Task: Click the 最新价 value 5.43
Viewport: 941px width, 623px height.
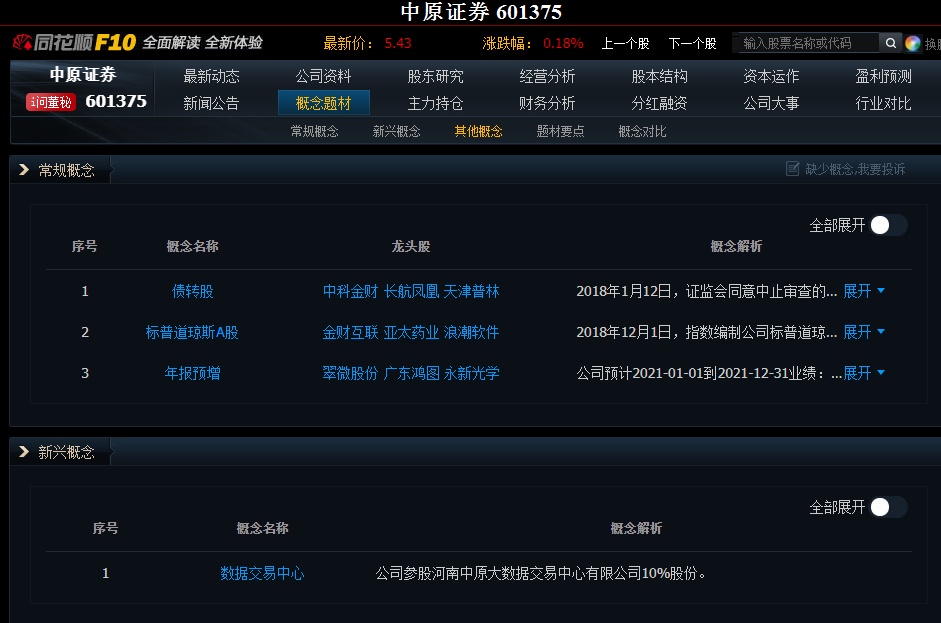Action: point(398,43)
